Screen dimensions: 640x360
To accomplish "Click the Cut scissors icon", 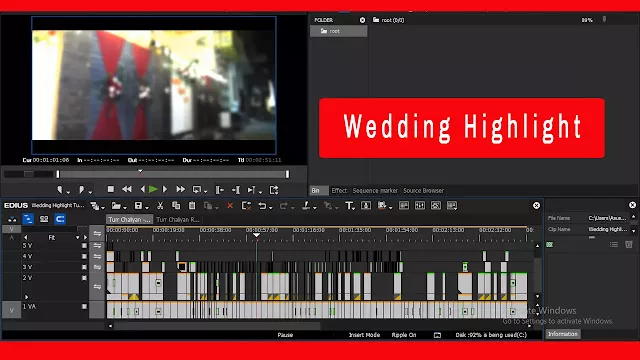I will tap(160, 206).
